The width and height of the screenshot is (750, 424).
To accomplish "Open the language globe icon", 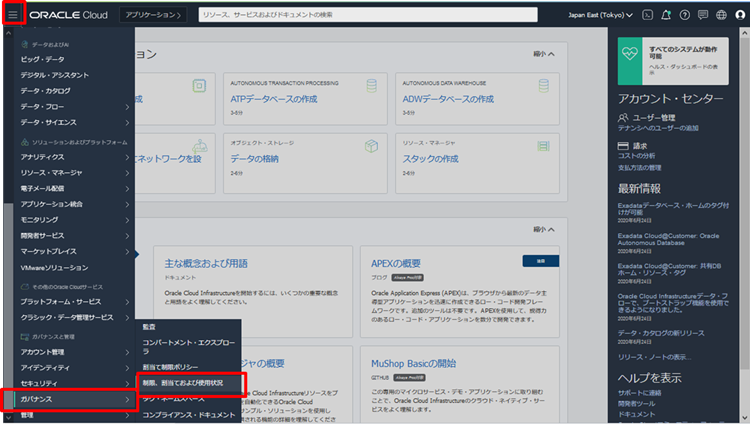I will (x=719, y=15).
